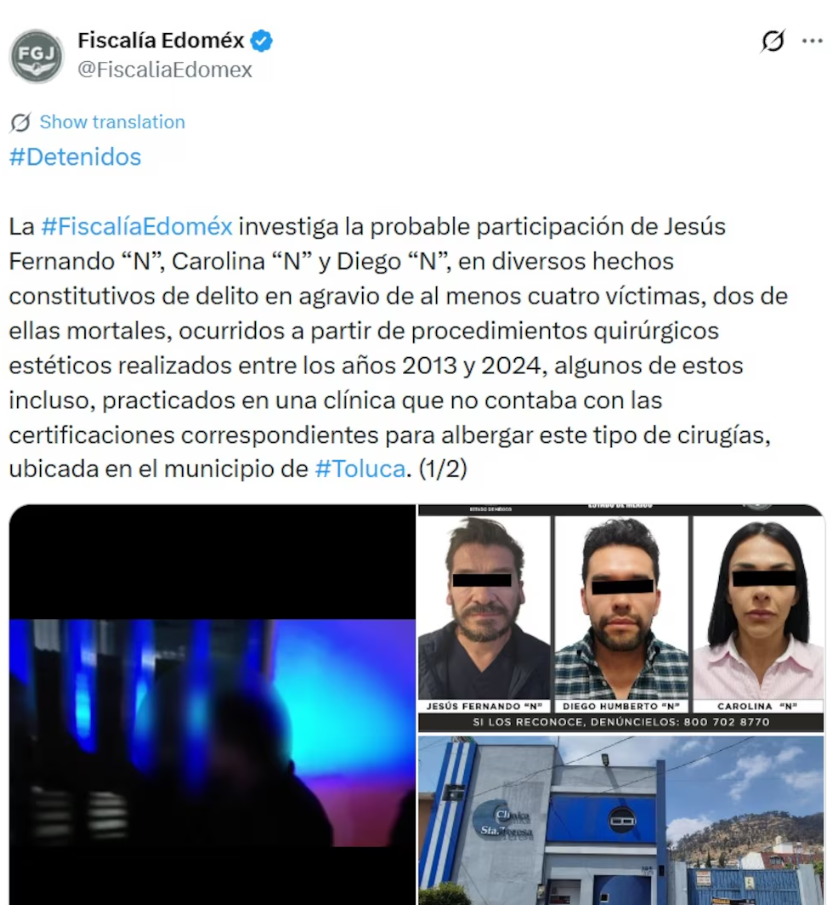Open the three-dot more options menu
The image size is (831, 905).
click(812, 41)
